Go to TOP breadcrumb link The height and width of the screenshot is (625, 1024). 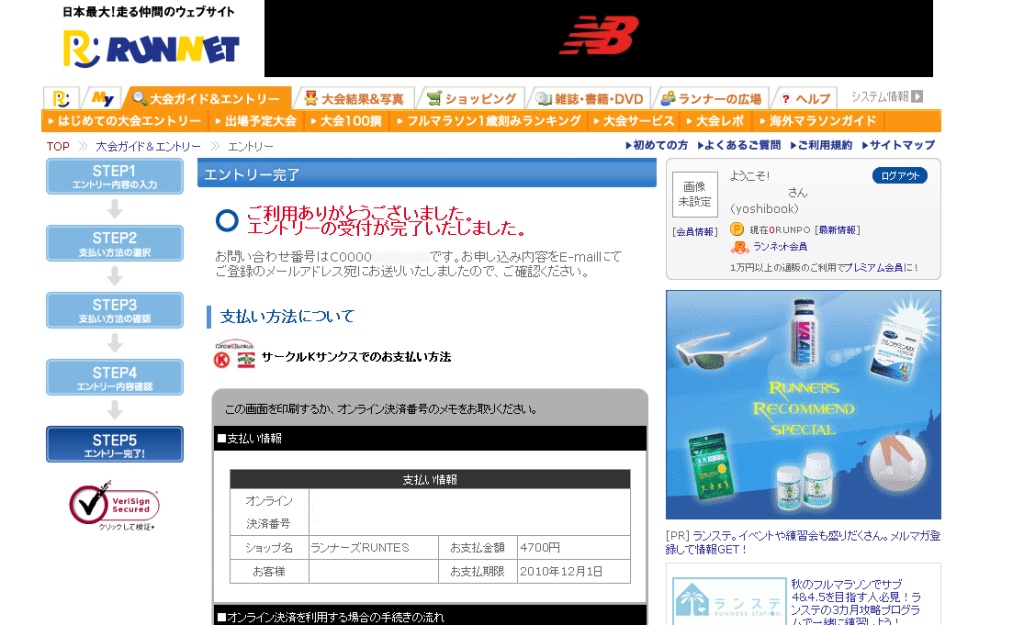click(57, 146)
